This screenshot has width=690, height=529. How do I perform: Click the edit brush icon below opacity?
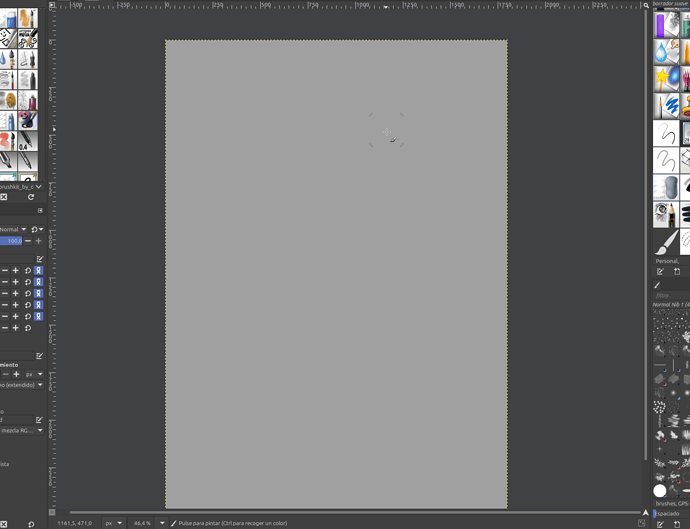coord(40,259)
